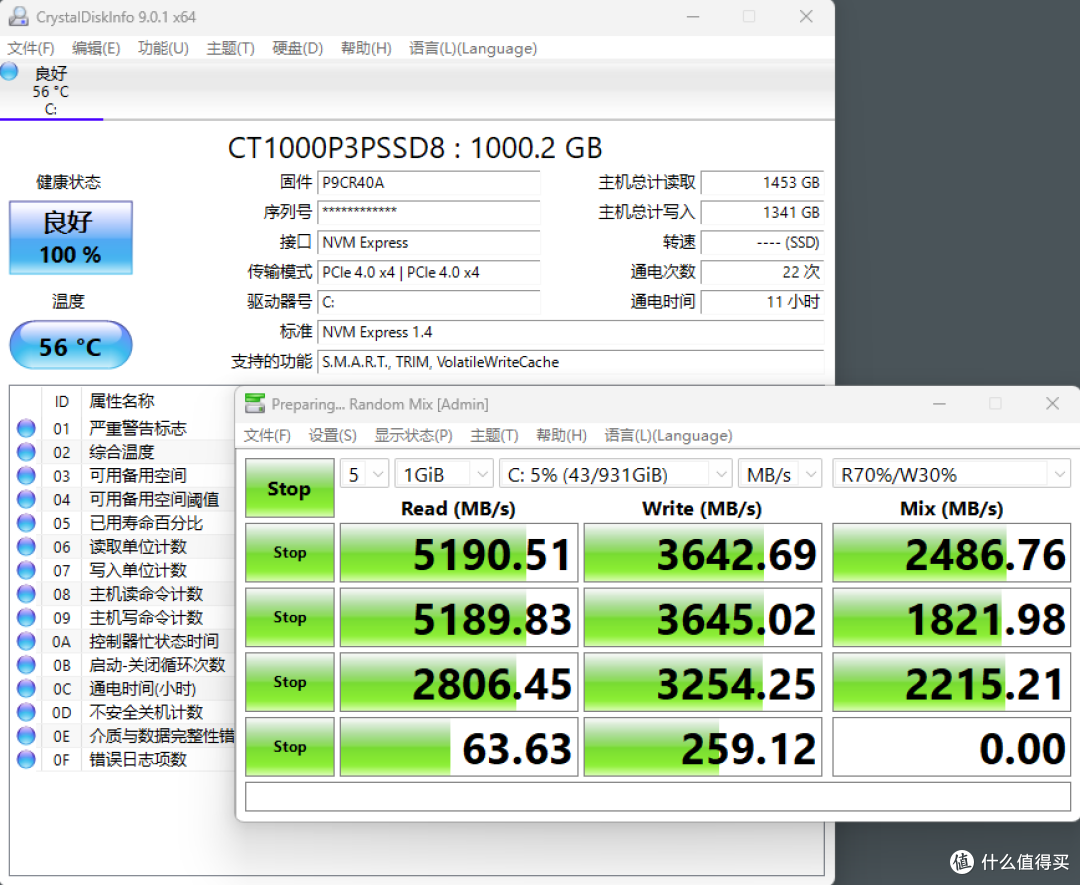Open 硬盘(D) menu in CrystalDiskInfo
Image resolution: width=1080 pixels, height=885 pixels.
point(298,48)
